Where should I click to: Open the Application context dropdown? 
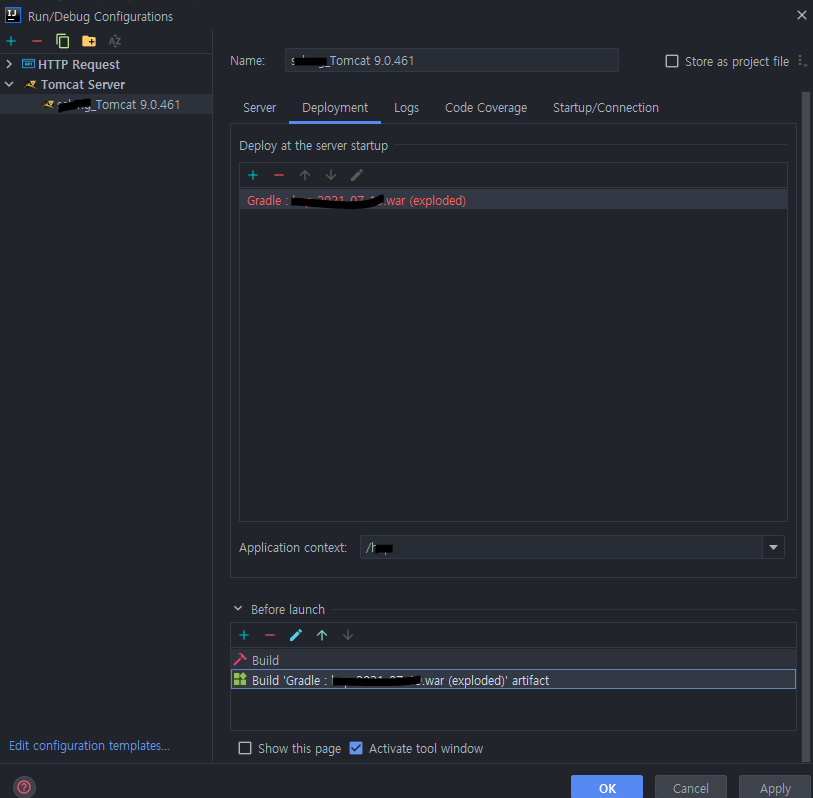tap(774, 547)
